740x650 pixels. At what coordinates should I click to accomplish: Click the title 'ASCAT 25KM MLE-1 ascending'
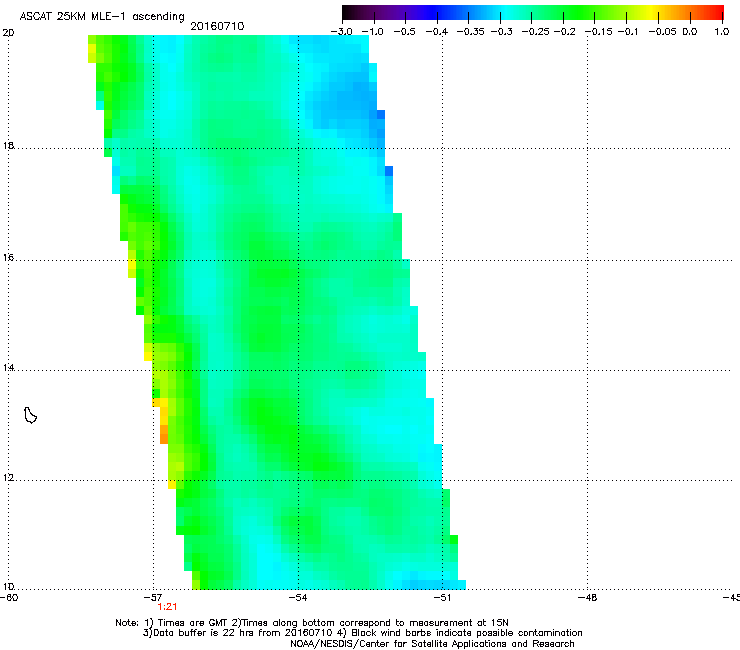[x=102, y=17]
